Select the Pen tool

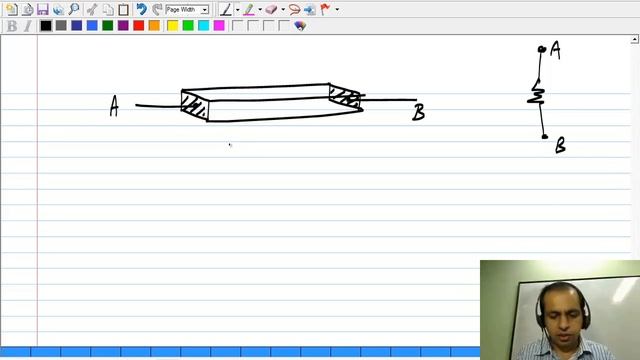[x=226, y=9]
